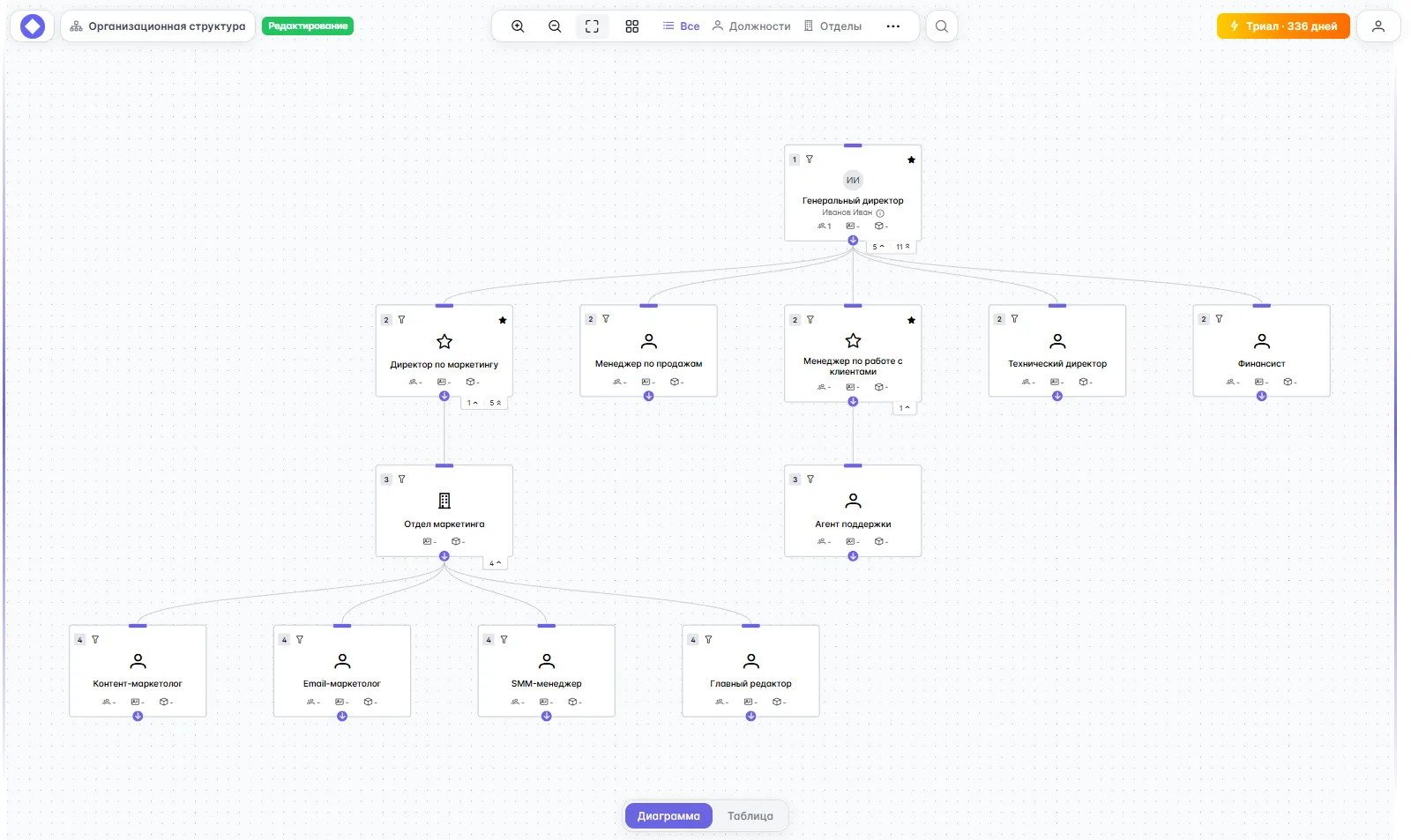Open search with the magnifier icon
This screenshot has width=1411, height=840.
(x=942, y=26)
